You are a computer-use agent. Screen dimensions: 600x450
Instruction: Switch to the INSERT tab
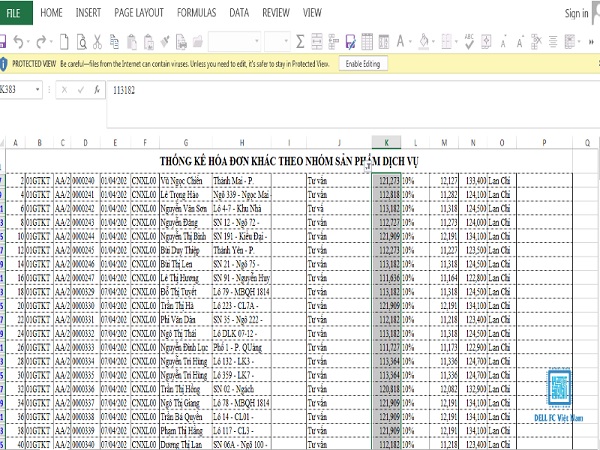(x=88, y=13)
